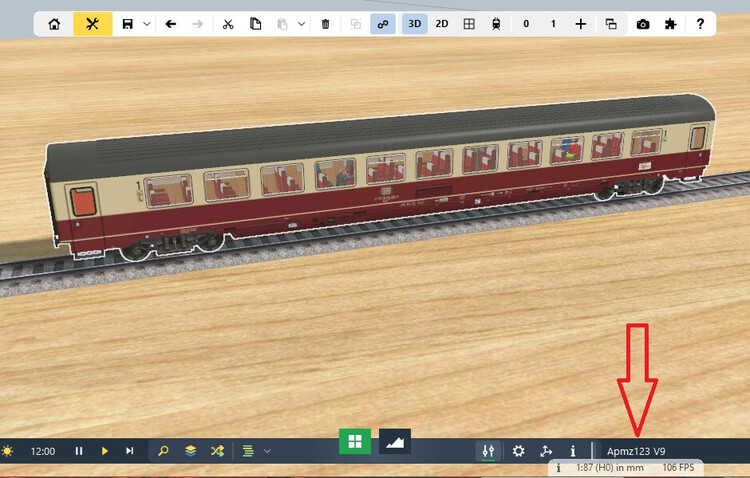Open the layers stack icon
The height and width of the screenshot is (478, 750).
(x=190, y=451)
